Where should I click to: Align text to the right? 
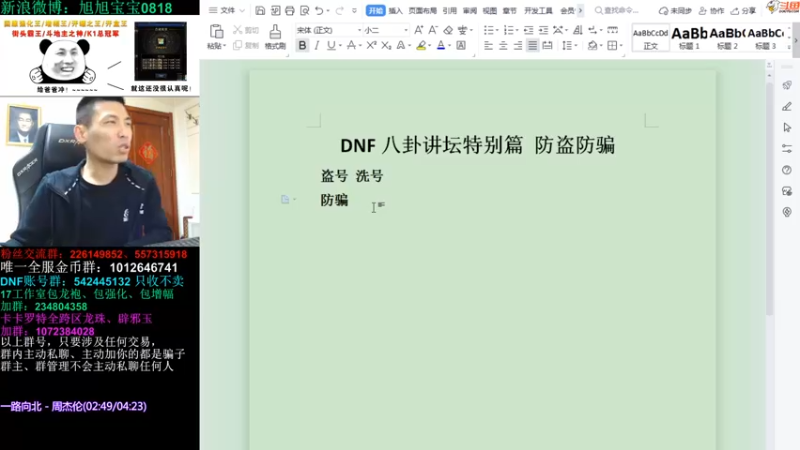[518, 45]
